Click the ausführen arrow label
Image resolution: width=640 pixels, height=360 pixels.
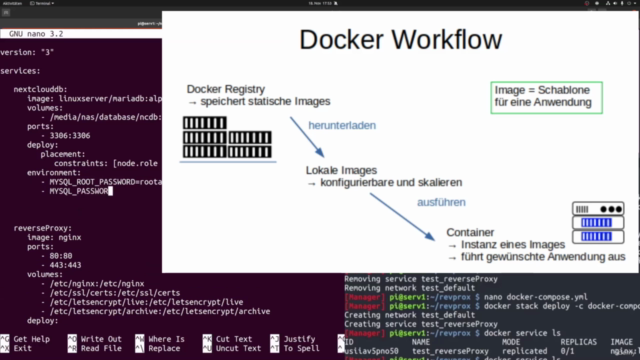tap(441, 202)
